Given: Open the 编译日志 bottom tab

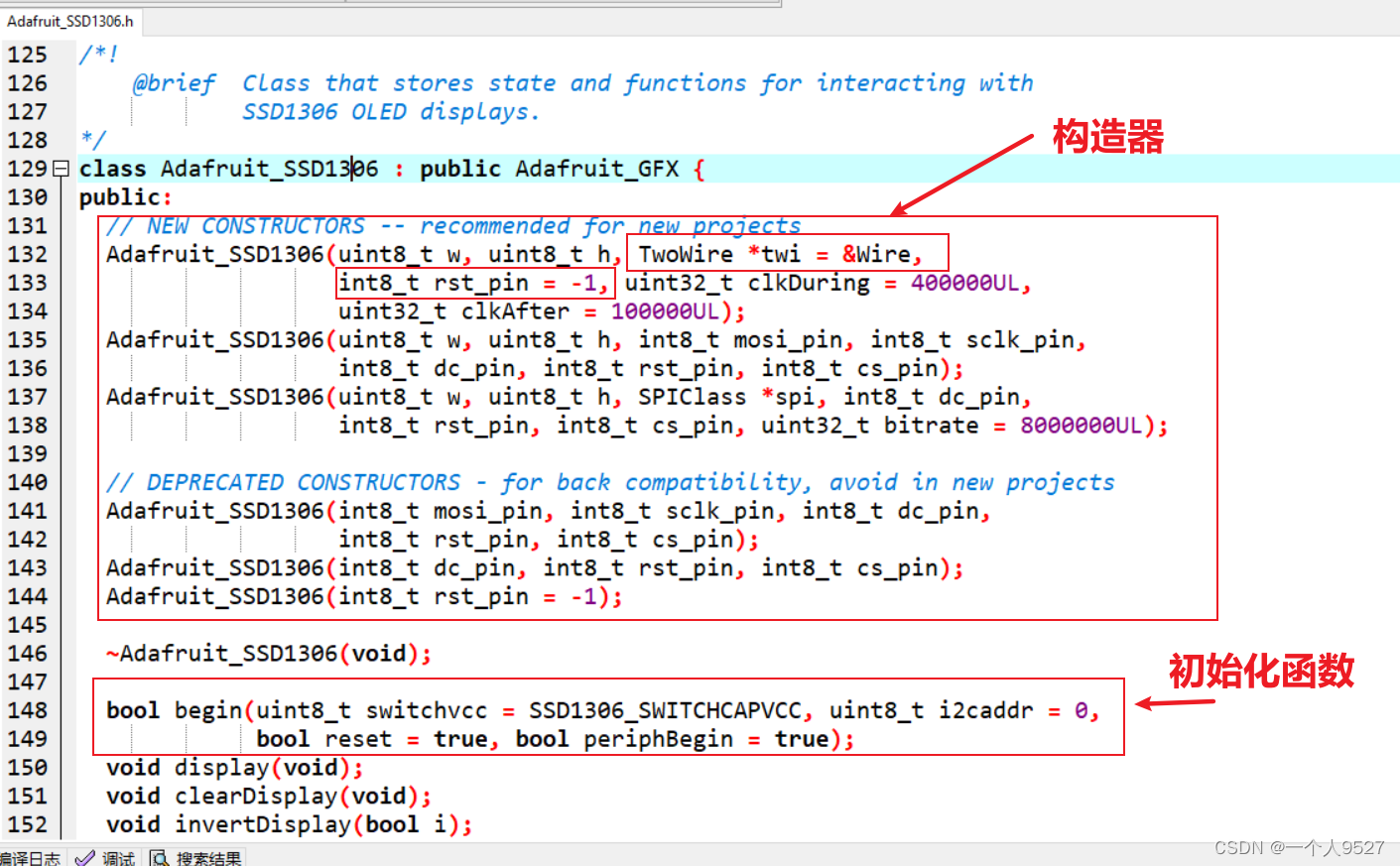Looking at the screenshot, I should click(30, 858).
